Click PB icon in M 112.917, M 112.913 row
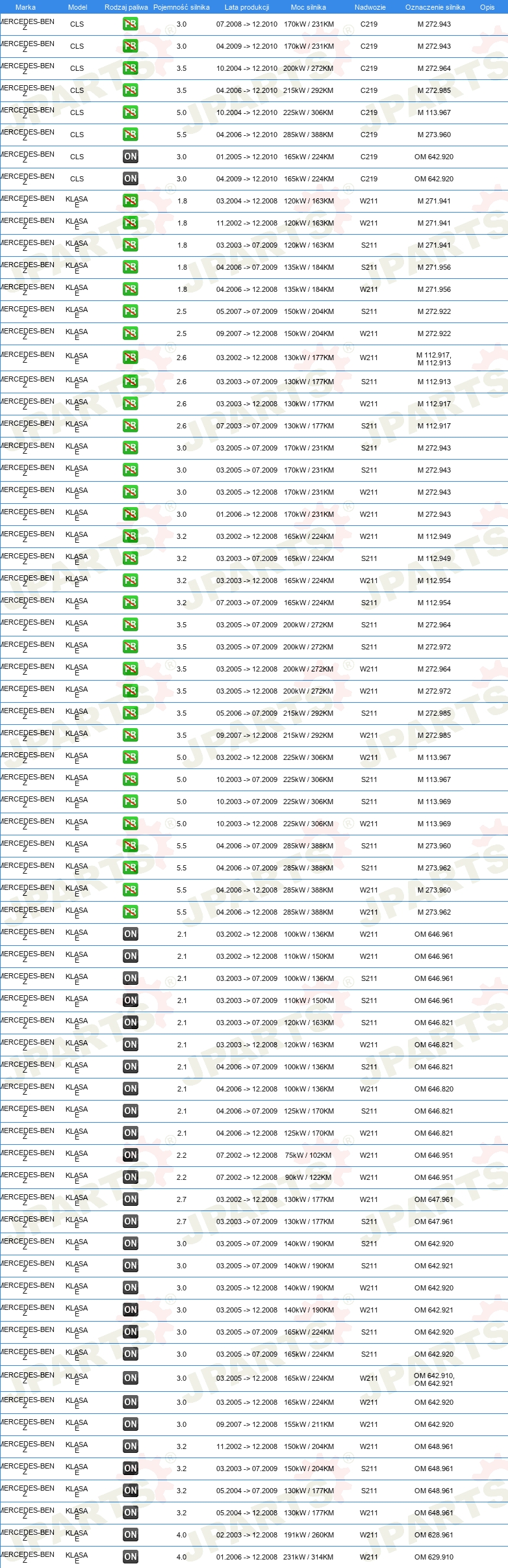 point(131,358)
